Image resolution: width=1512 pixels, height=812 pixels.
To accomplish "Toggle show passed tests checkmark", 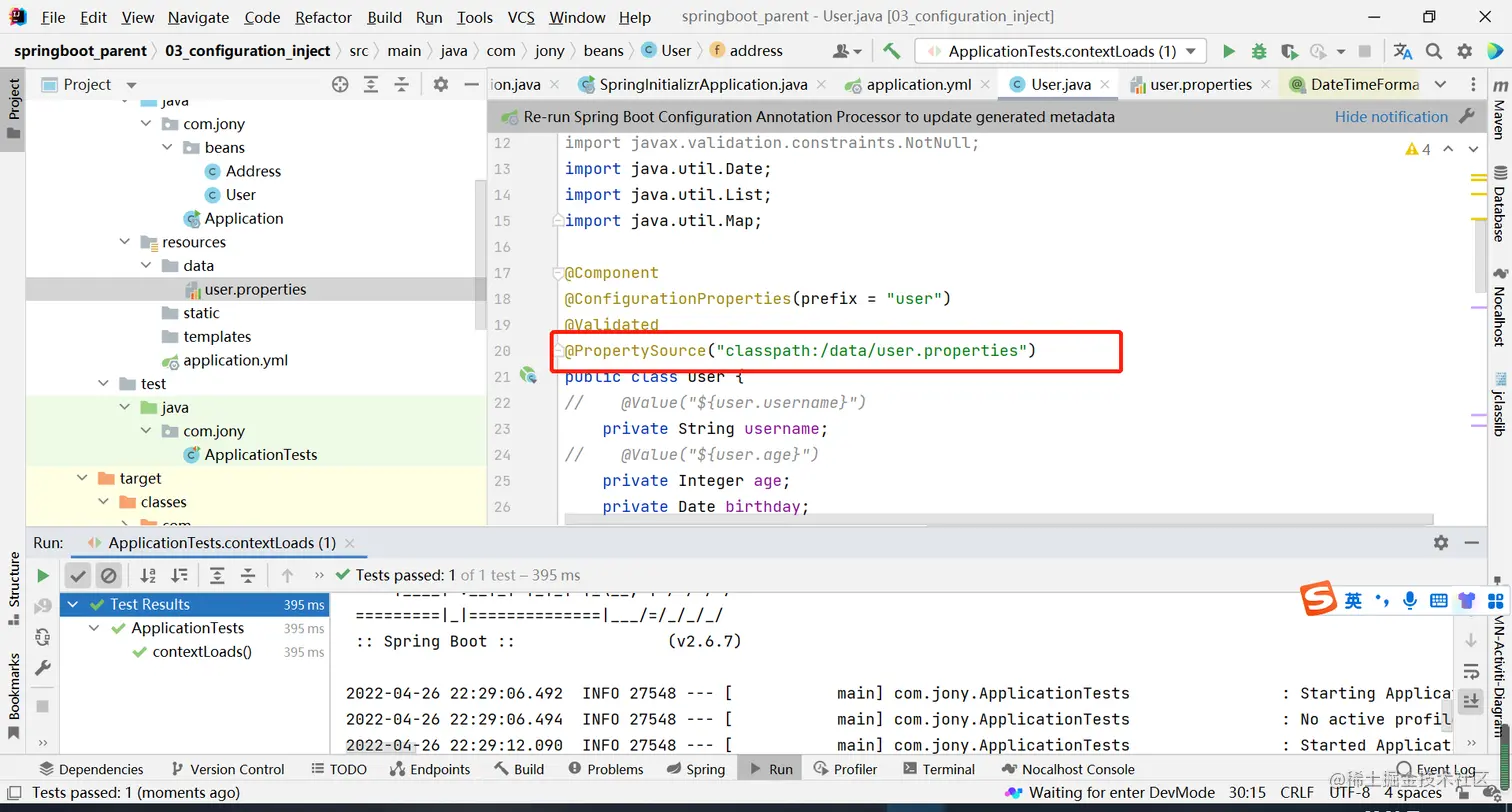I will click(78, 575).
